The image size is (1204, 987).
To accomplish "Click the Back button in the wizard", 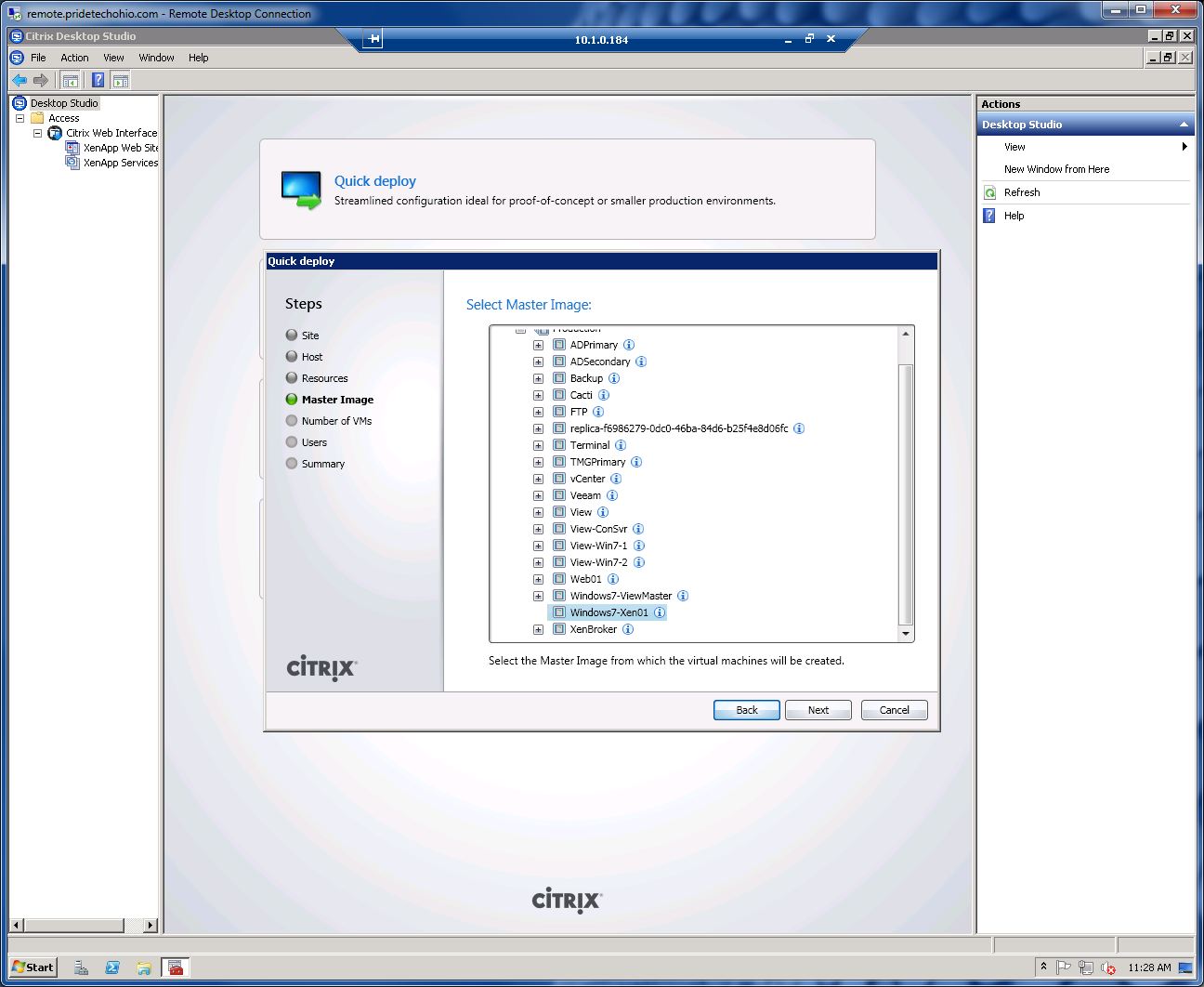I will (747, 710).
